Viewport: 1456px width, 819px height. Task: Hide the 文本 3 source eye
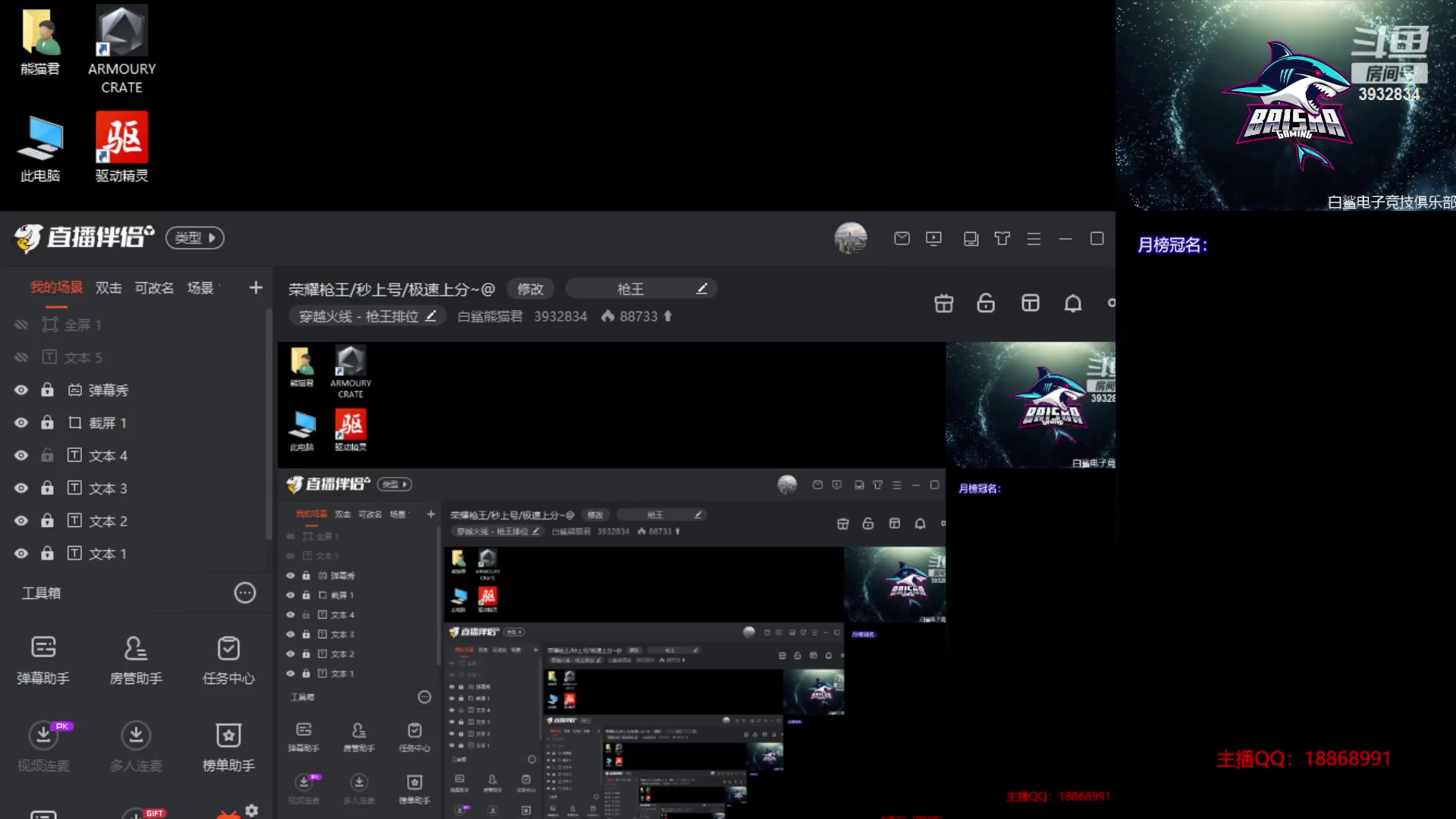(x=21, y=488)
